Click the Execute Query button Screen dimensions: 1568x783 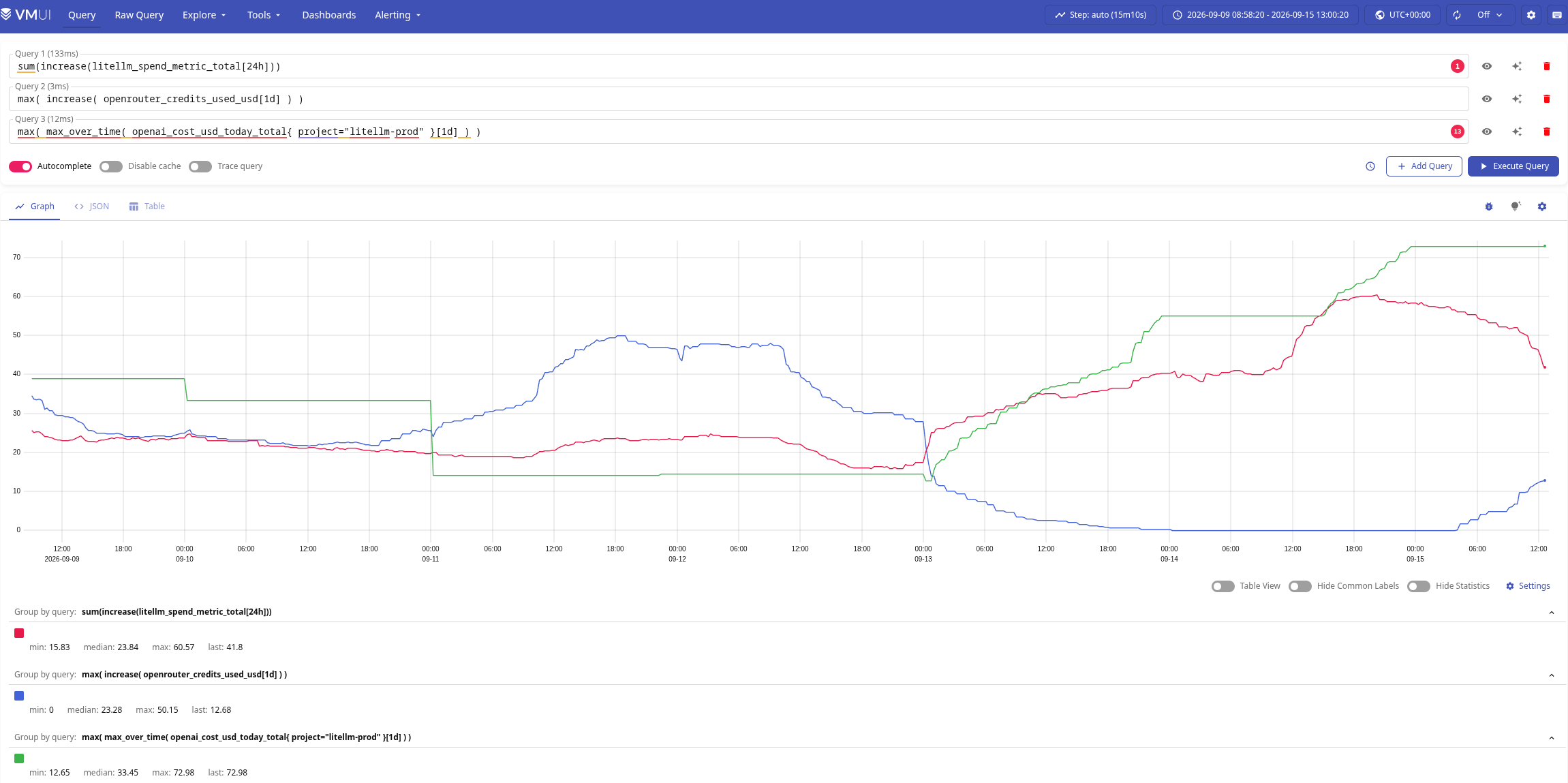(x=1513, y=166)
